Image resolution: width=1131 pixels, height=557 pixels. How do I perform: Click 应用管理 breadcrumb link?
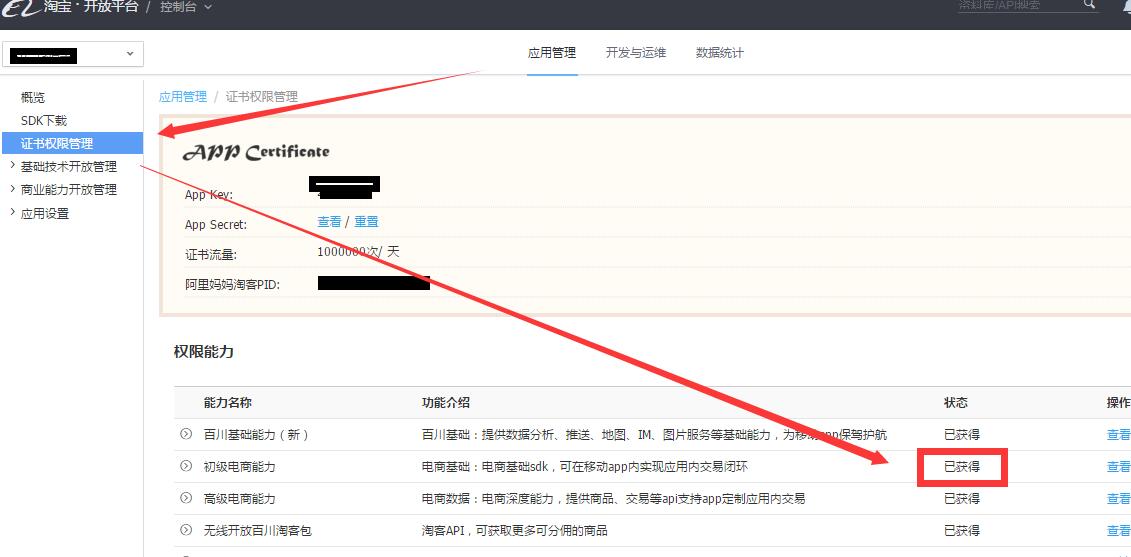[182, 97]
